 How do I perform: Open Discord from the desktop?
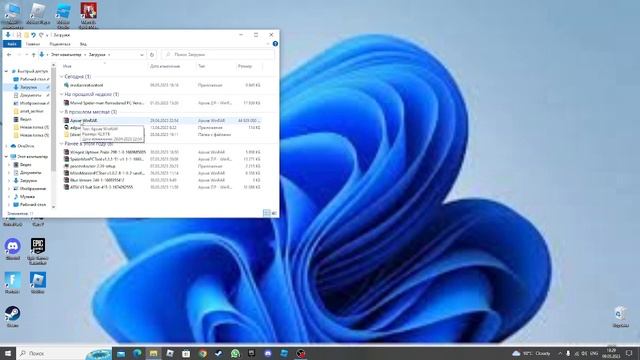(x=13, y=249)
